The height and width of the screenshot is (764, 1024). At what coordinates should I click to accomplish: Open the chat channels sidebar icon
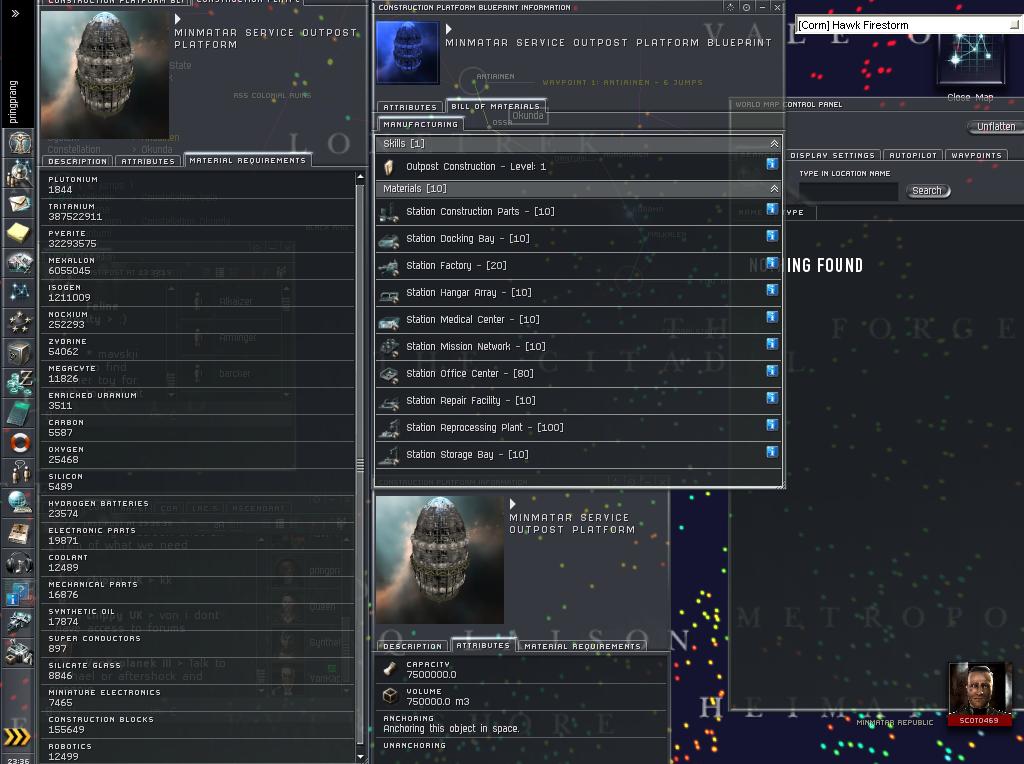tap(18, 471)
